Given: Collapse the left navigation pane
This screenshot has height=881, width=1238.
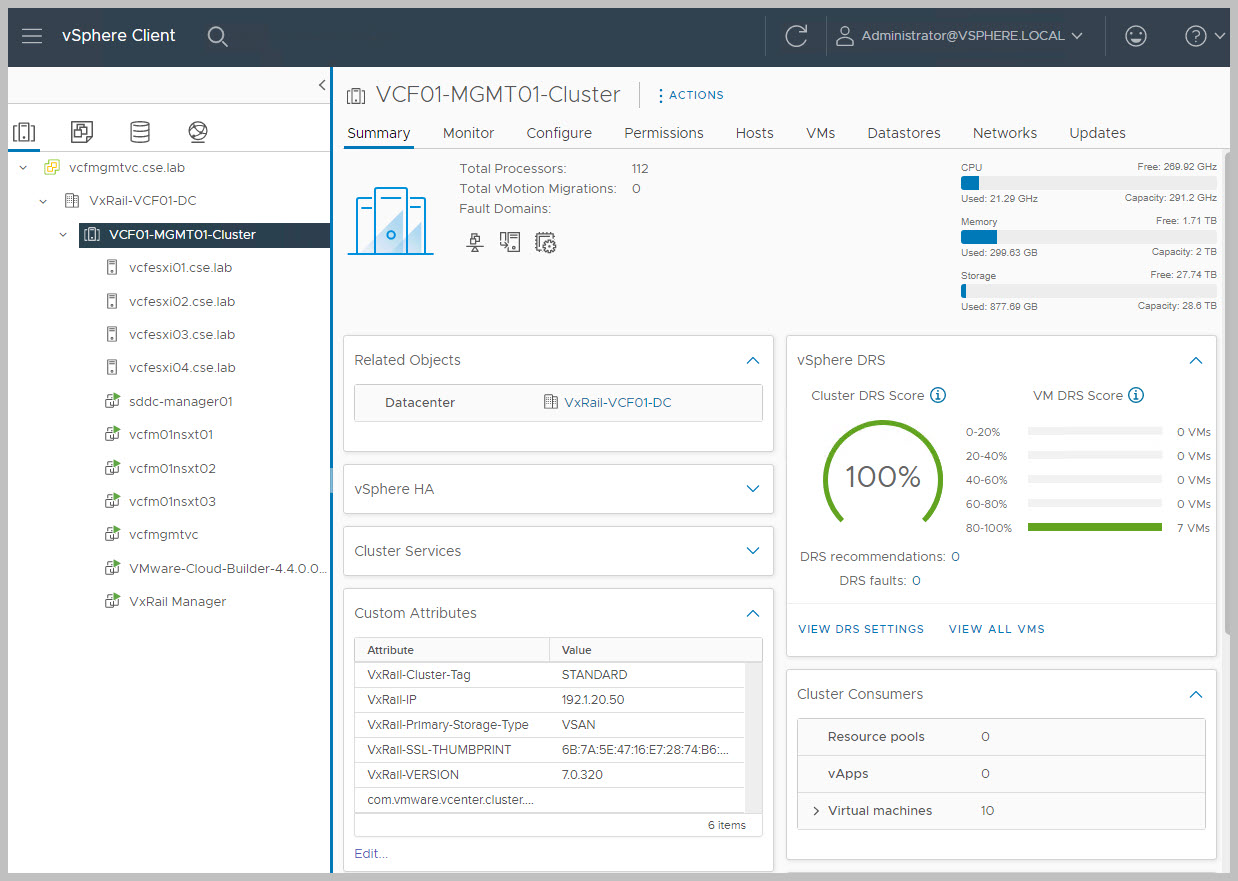Looking at the screenshot, I should [x=322, y=85].
